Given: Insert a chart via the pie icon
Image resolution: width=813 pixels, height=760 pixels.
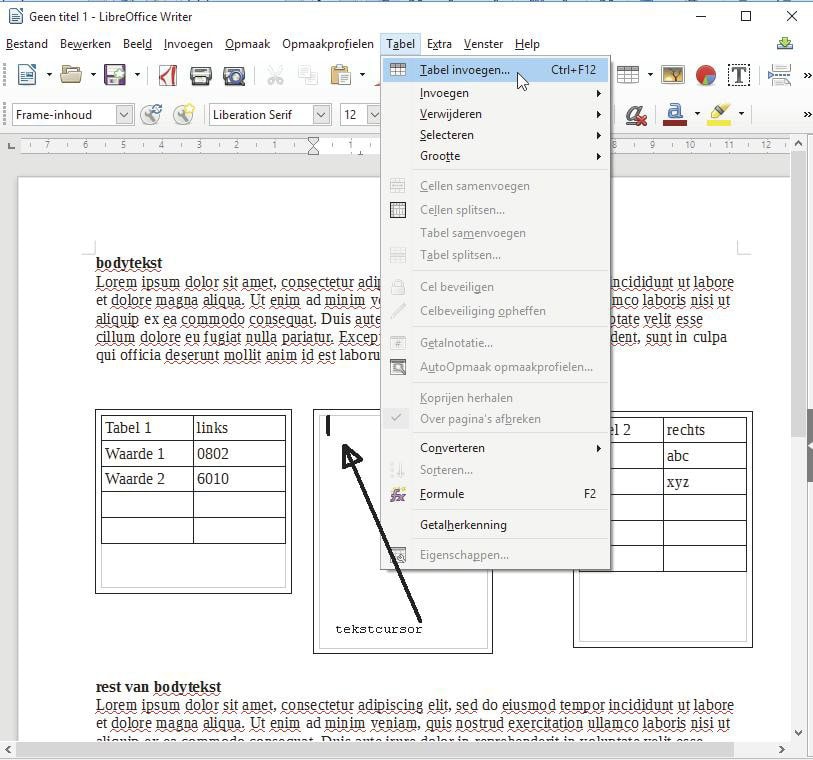Looking at the screenshot, I should 705,75.
